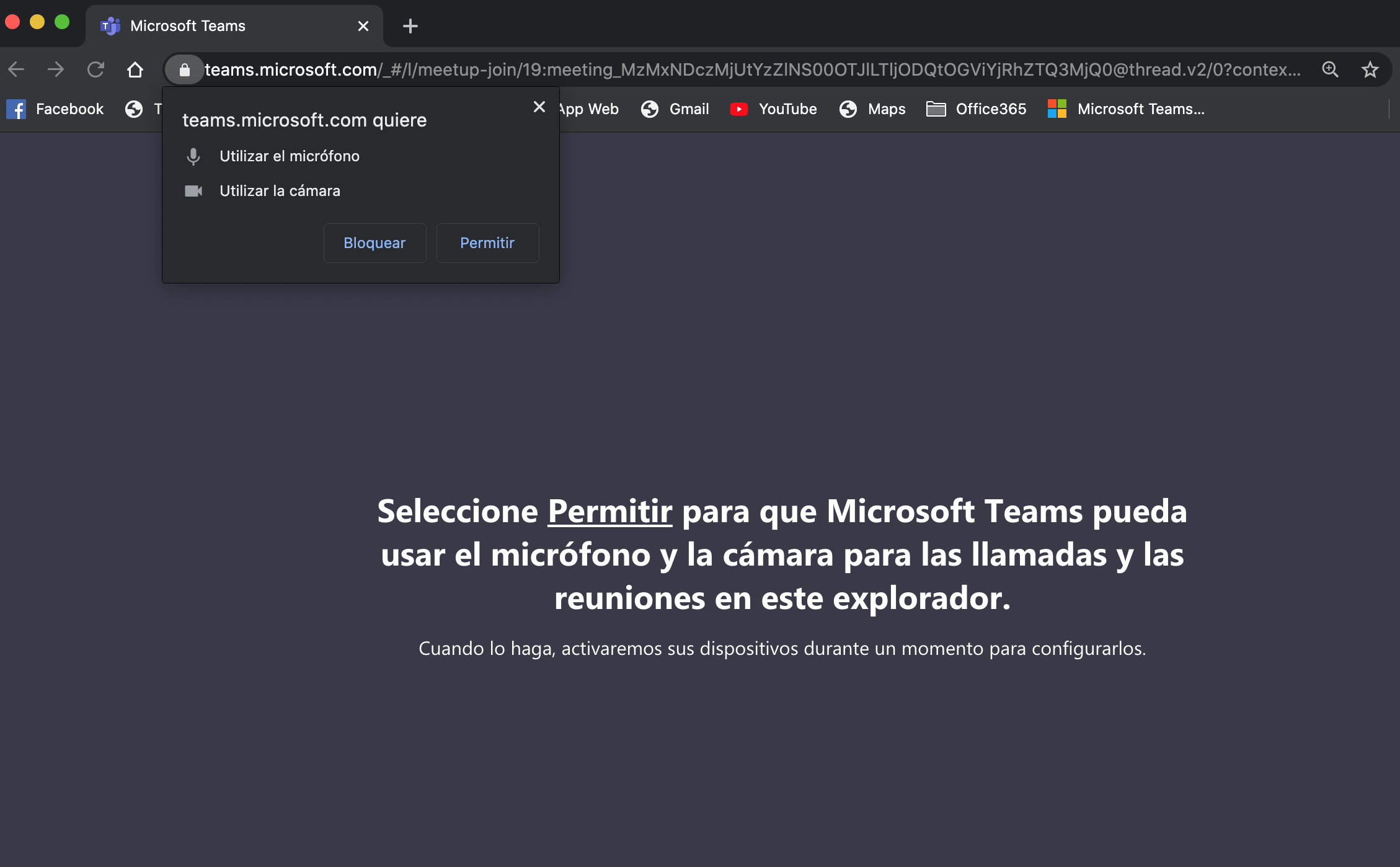
Task: Select the Microsoft Teams browser tab
Action: click(x=234, y=26)
